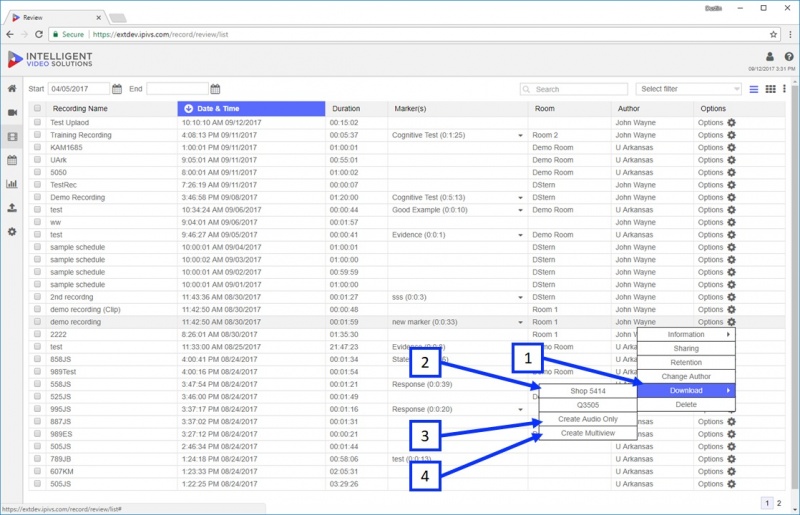This screenshot has height=515, width=800.
Task: Expand Good Example marker dropdown
Action: pyautogui.click(x=520, y=210)
